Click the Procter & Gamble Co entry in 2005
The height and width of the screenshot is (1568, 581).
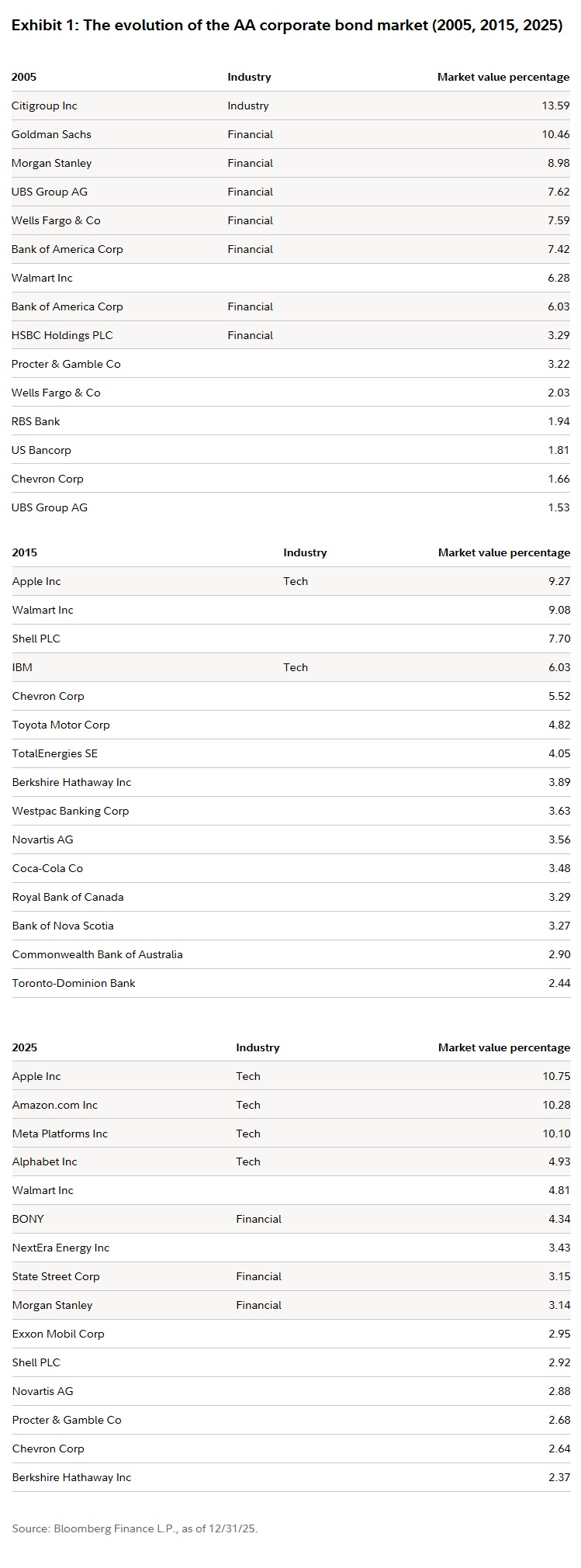[66, 364]
